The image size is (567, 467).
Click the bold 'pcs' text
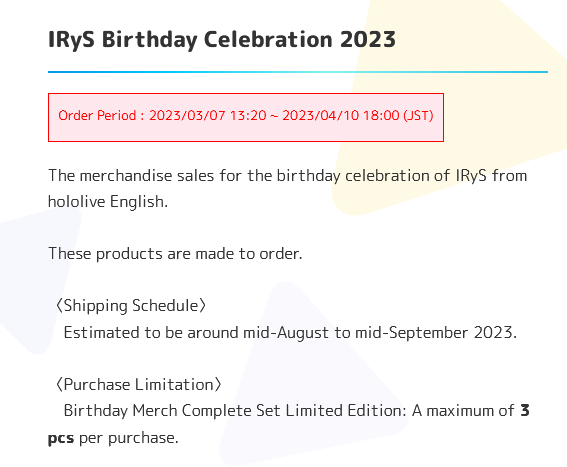[x=61, y=438]
